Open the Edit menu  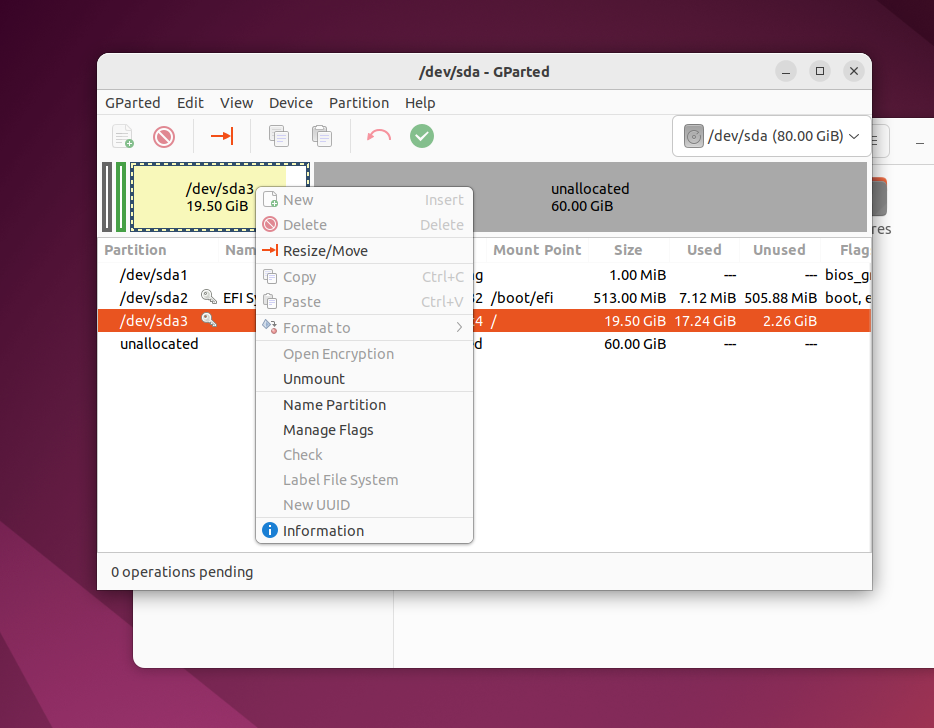[190, 103]
